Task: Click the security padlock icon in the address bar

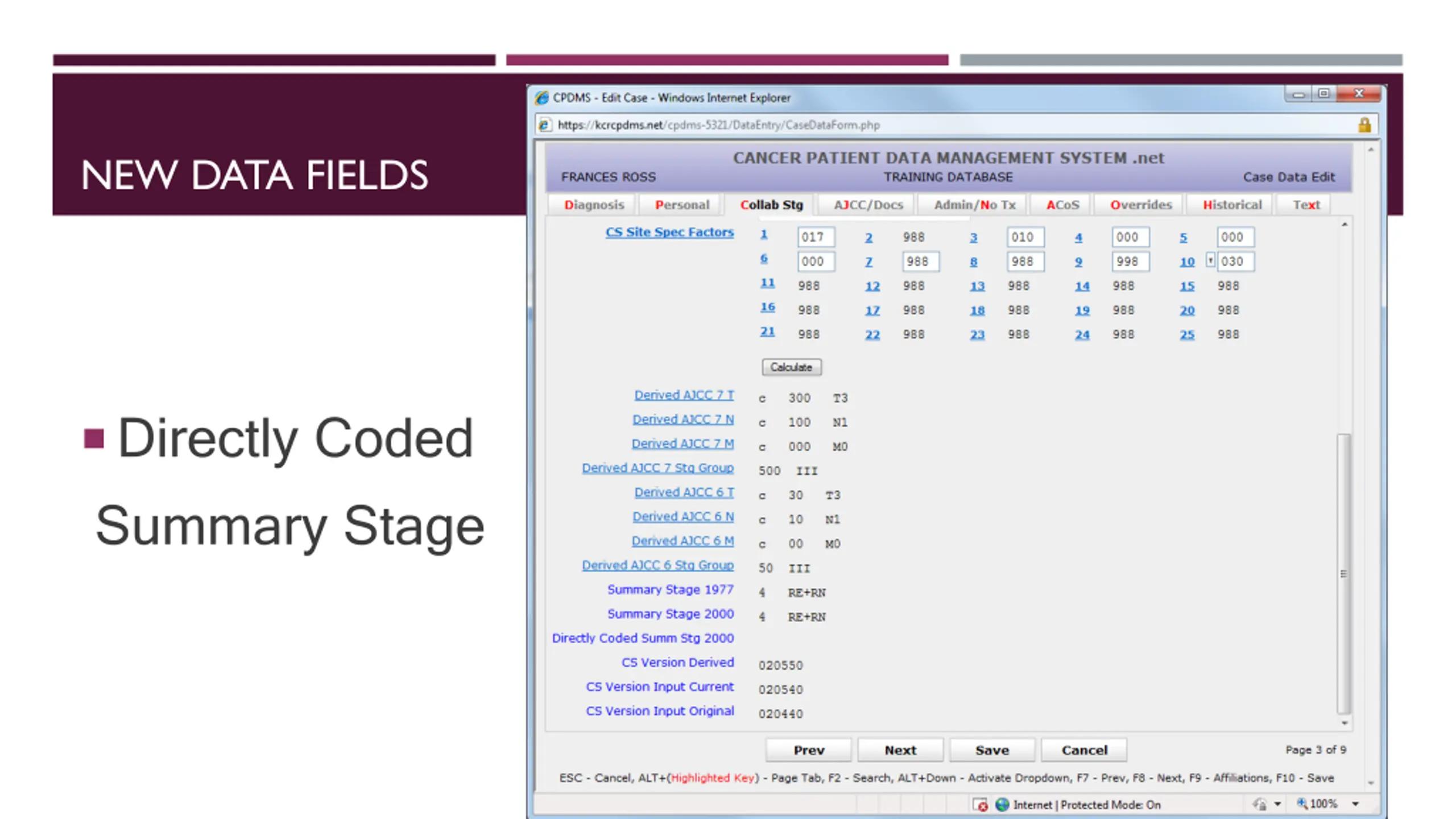Action: tap(1364, 125)
